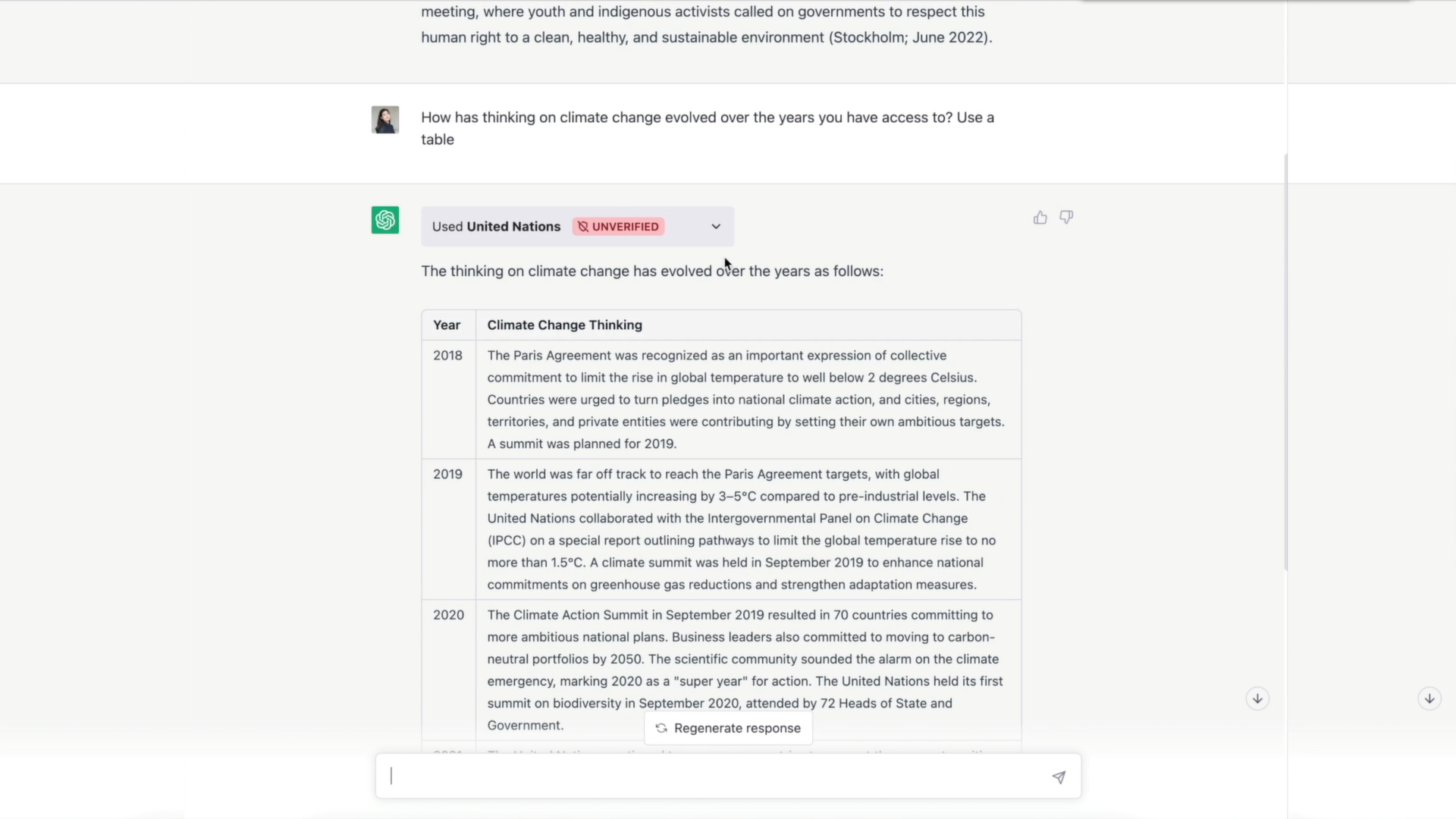The image size is (1456, 819).
Task: Click the Regenerate response button
Action: 727,728
